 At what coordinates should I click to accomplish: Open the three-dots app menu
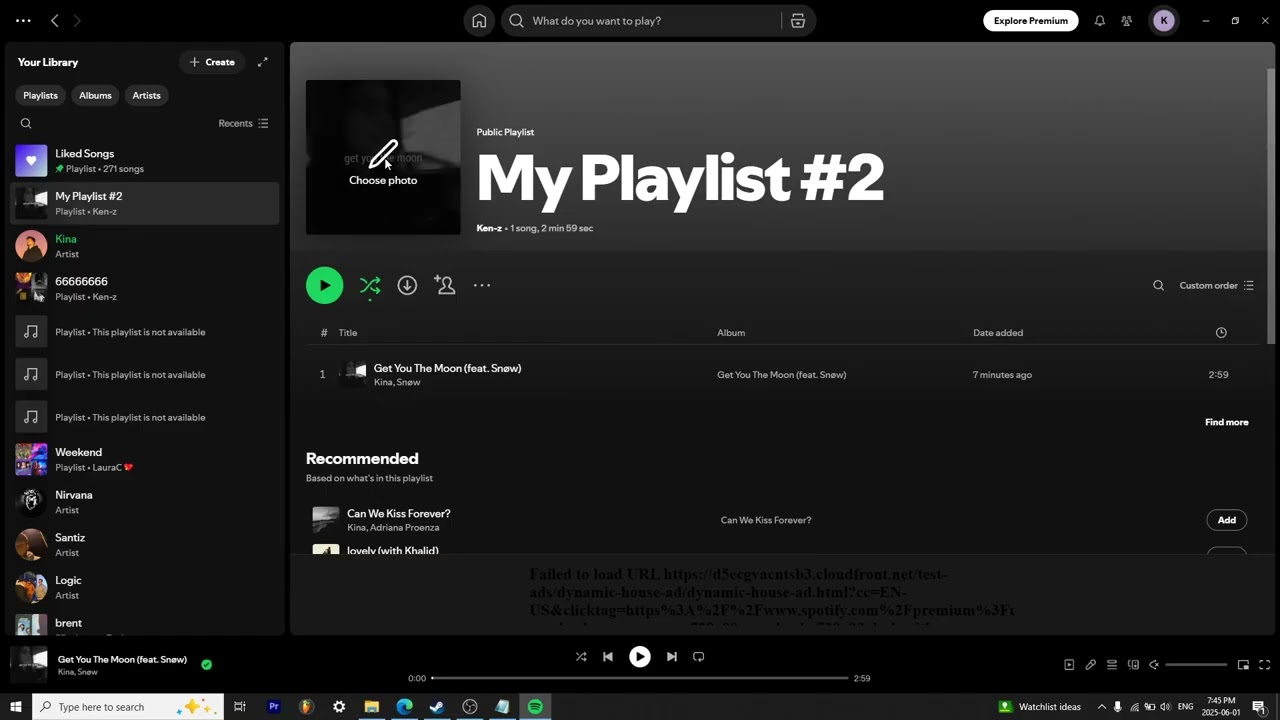23,21
